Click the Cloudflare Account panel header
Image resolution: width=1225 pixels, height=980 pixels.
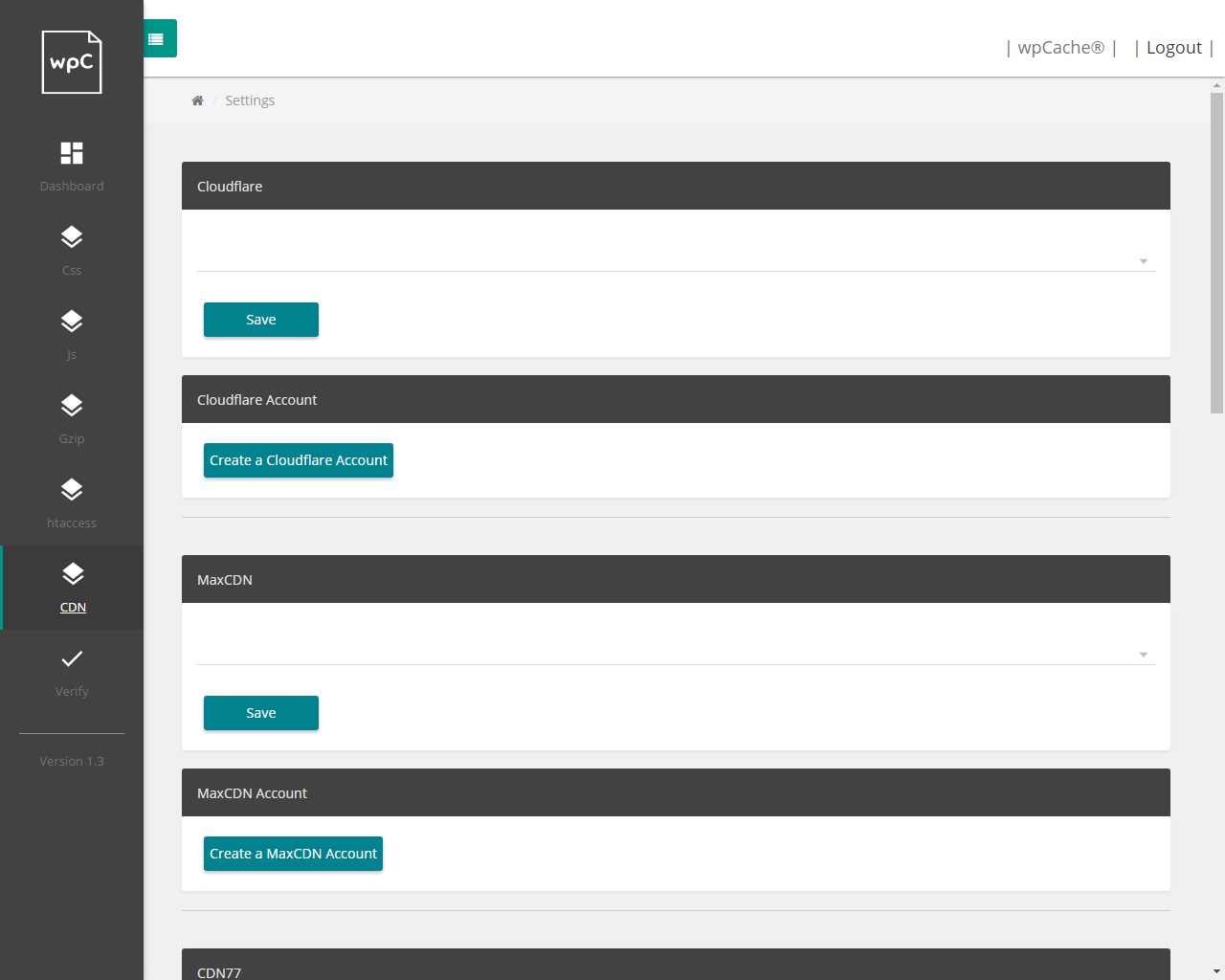[x=676, y=399]
